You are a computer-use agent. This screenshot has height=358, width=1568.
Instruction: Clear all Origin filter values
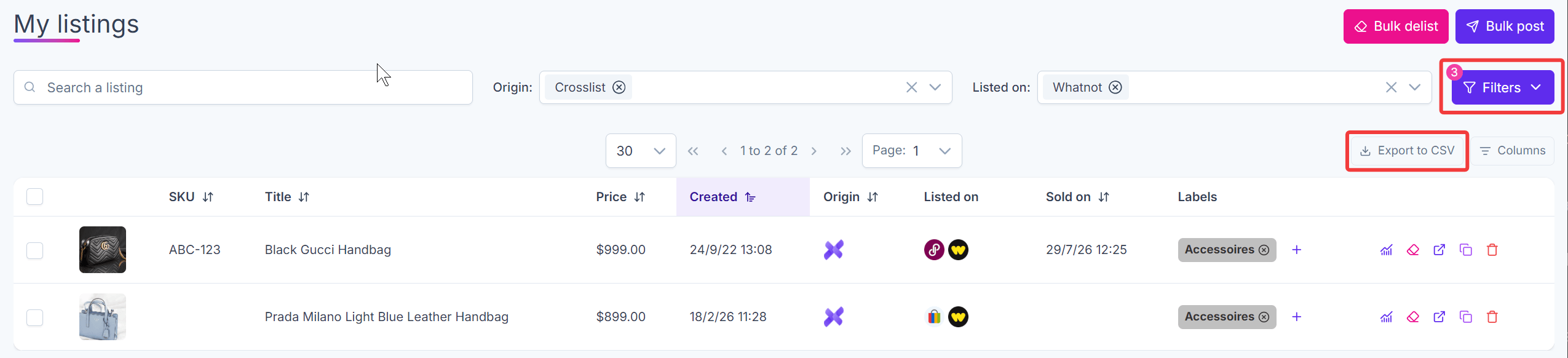911,87
